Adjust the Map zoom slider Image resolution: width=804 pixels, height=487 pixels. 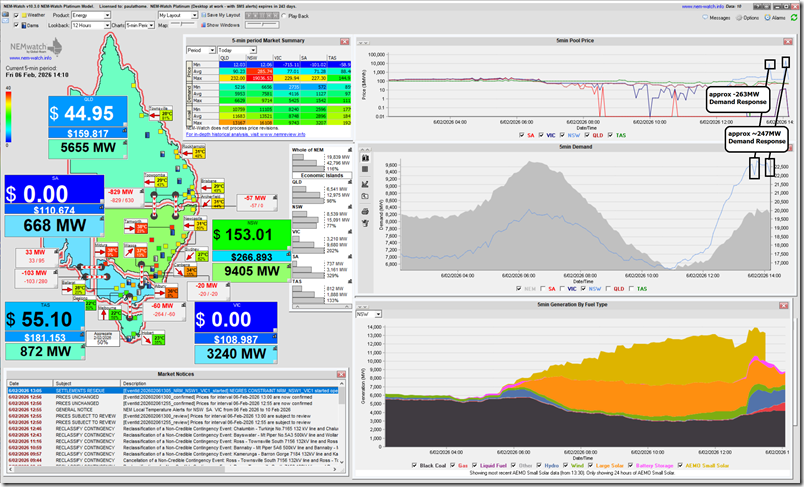coord(183,25)
